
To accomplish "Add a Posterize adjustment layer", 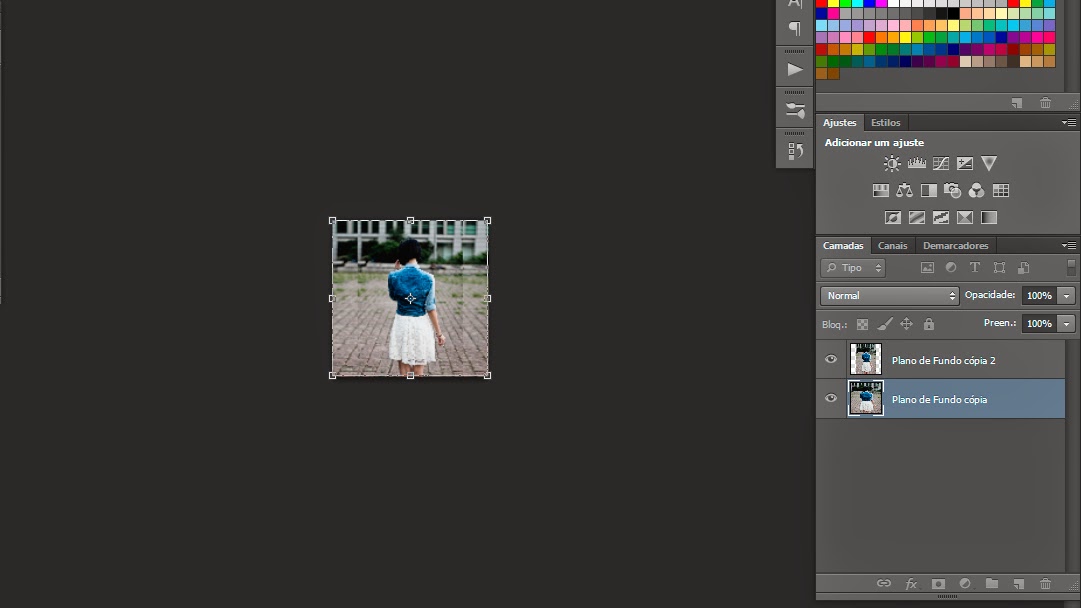I will tap(916, 218).
